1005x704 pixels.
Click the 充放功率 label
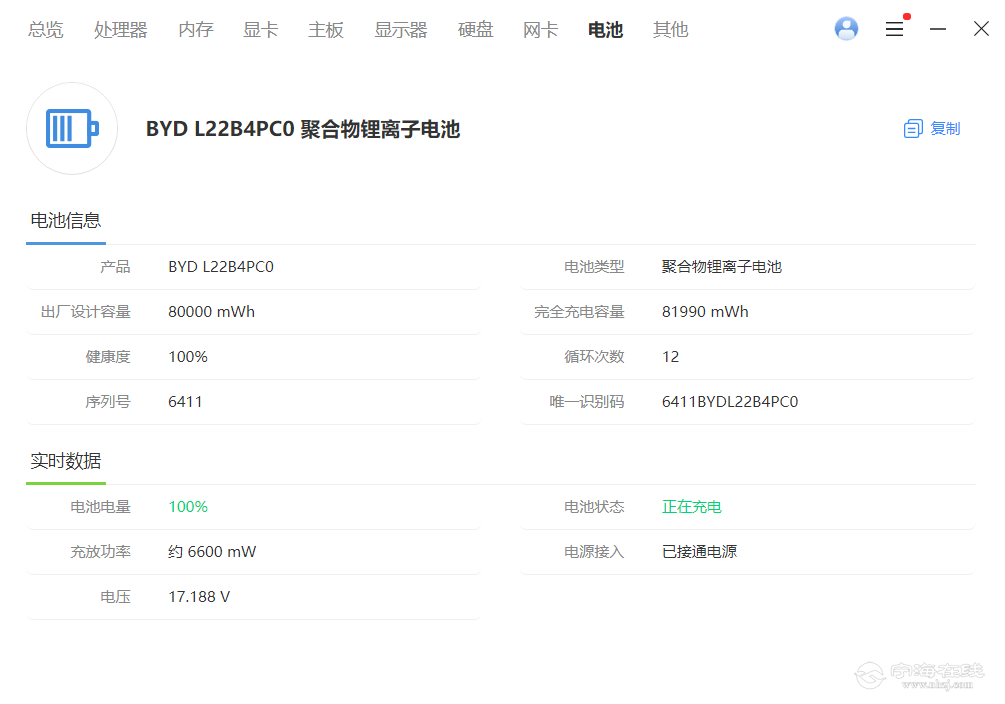coord(101,551)
